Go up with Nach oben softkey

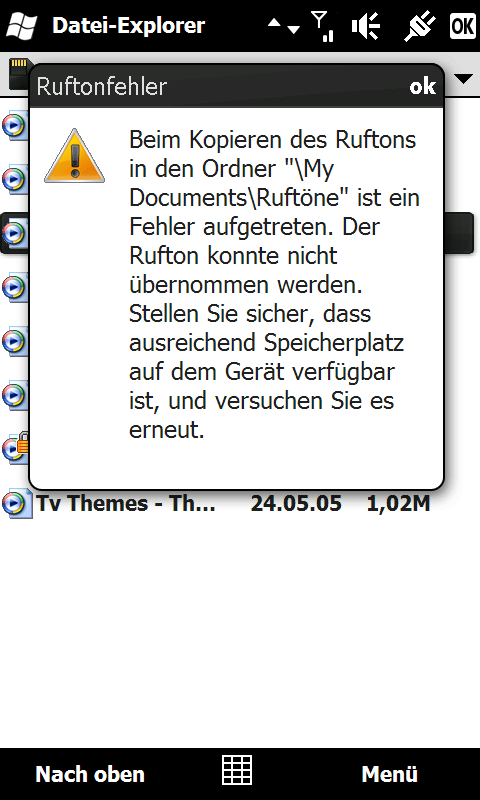(90, 774)
